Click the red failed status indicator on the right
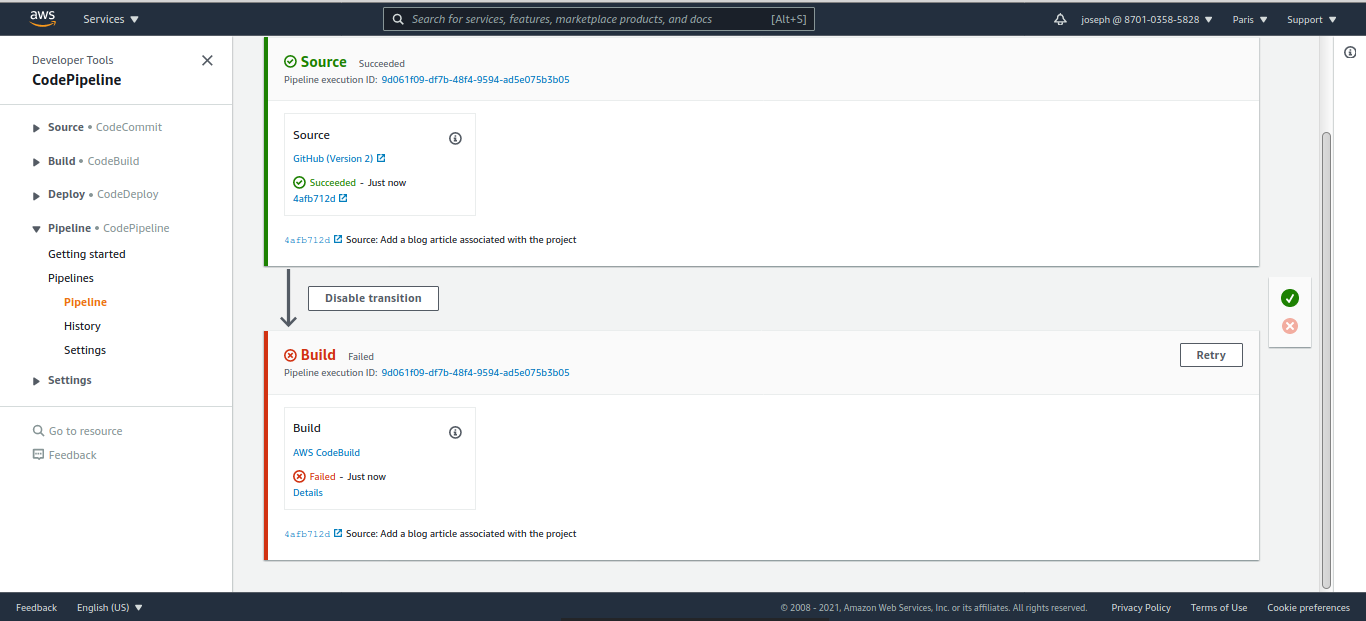 [x=1290, y=326]
